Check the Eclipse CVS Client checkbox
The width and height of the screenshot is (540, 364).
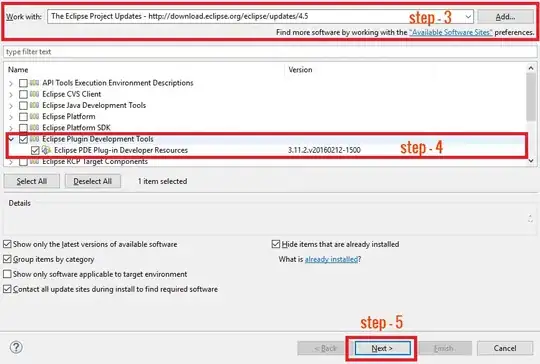[x=23, y=94]
